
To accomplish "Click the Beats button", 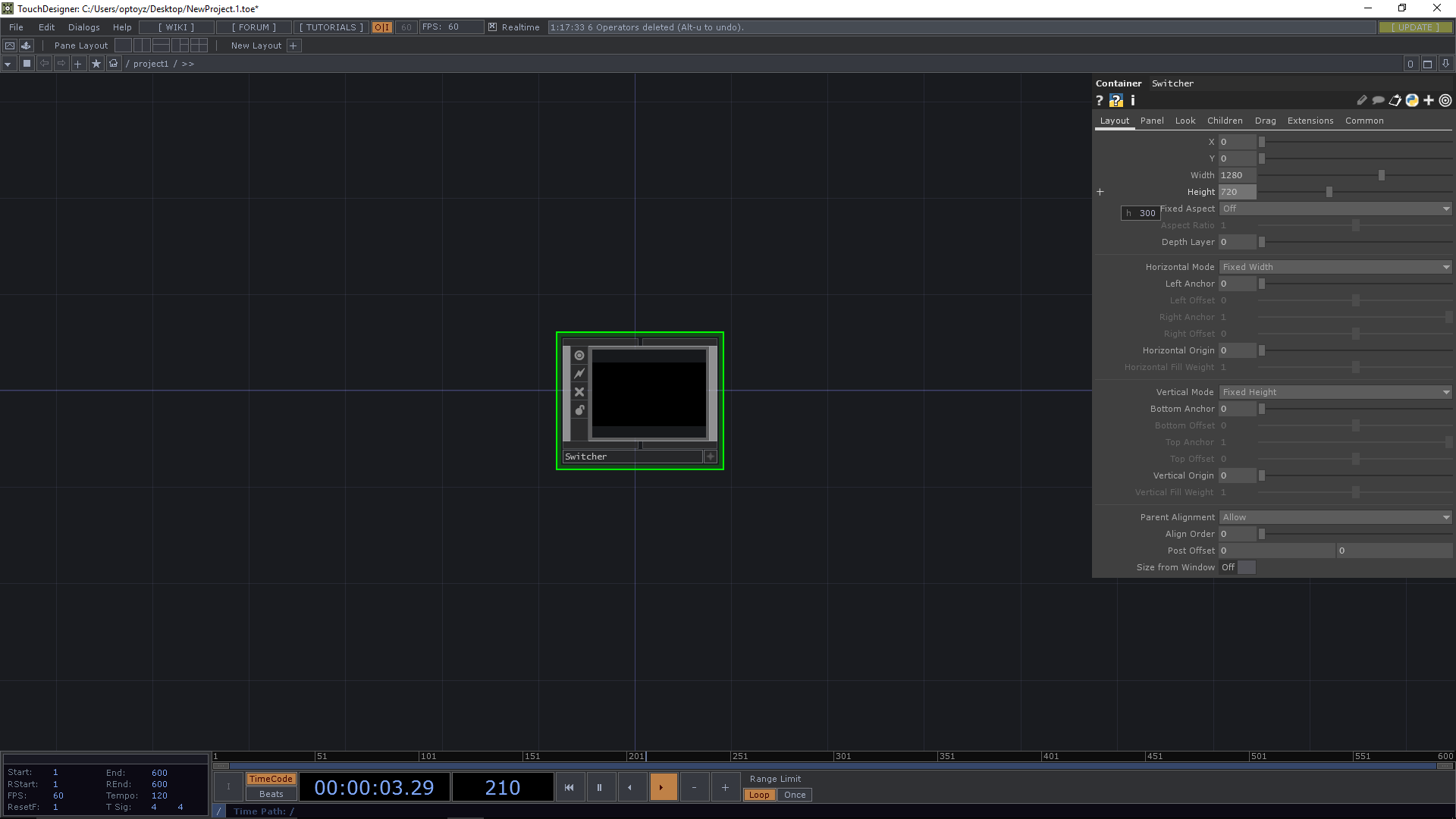I will coord(271,794).
